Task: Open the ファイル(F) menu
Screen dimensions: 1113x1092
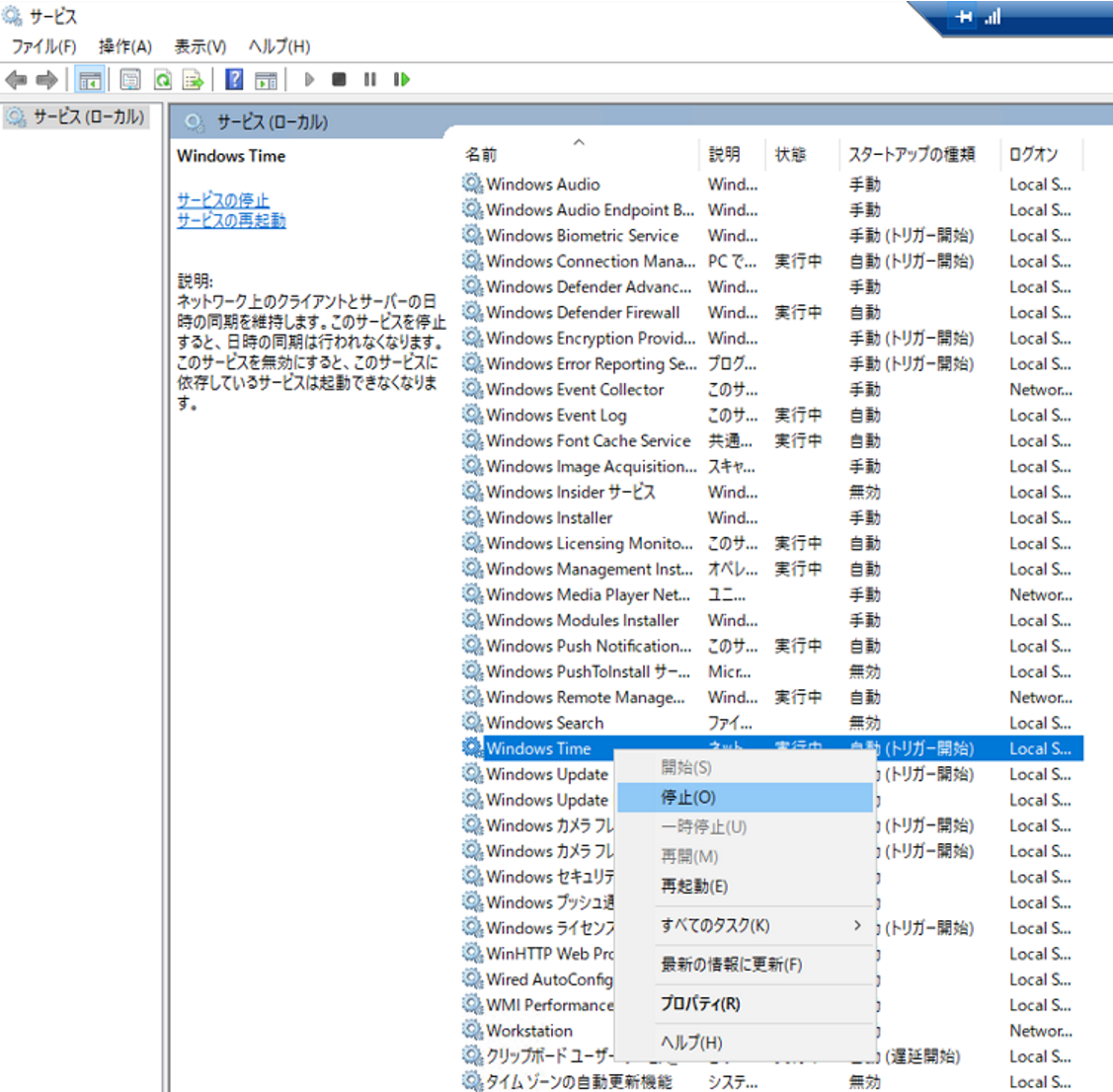Action: coord(44,46)
